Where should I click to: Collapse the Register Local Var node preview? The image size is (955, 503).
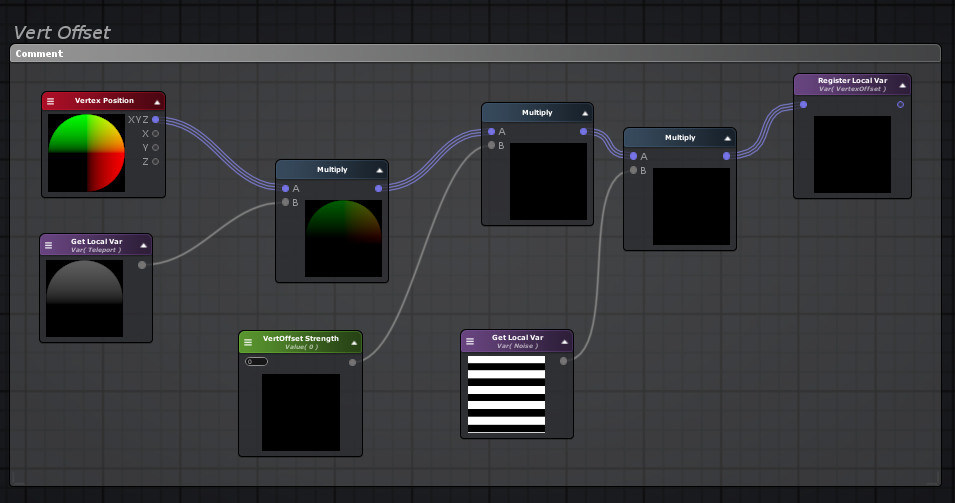tap(903, 86)
